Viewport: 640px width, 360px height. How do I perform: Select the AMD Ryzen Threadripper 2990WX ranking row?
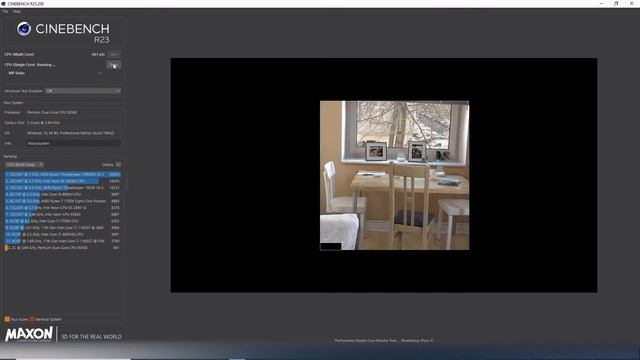coord(63,174)
